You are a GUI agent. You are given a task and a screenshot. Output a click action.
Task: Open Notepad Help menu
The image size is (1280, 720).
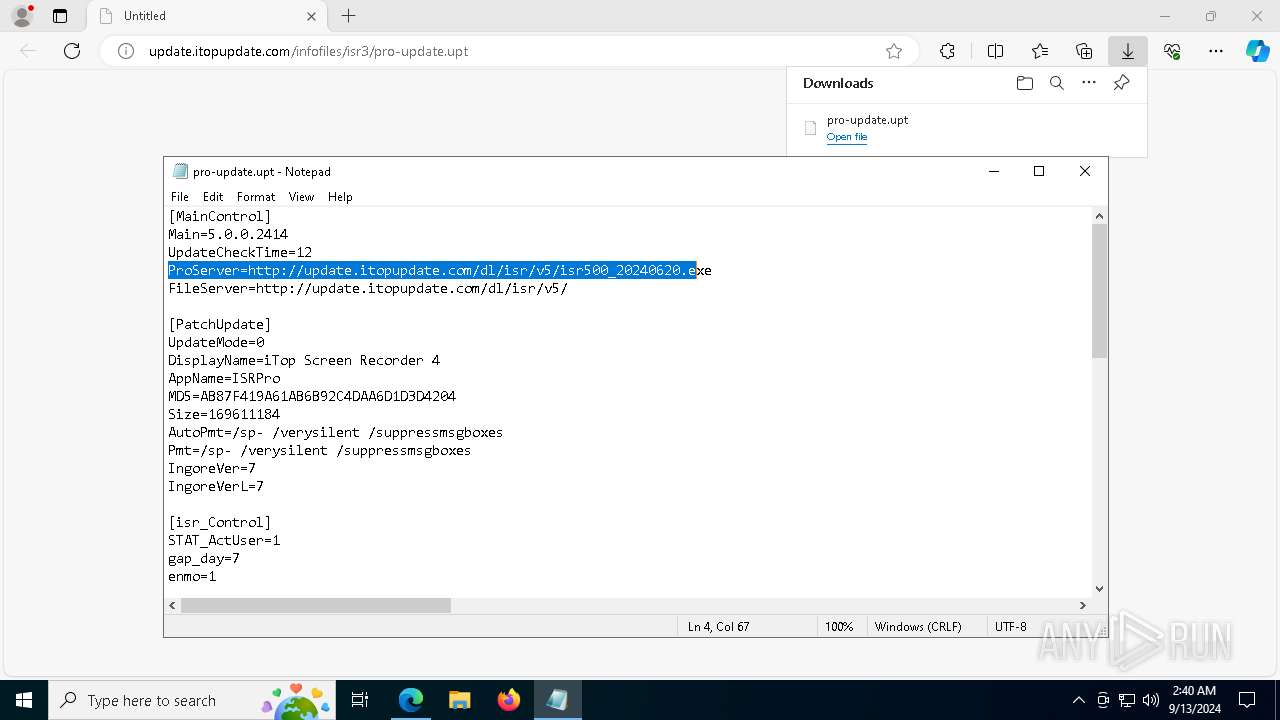point(340,197)
